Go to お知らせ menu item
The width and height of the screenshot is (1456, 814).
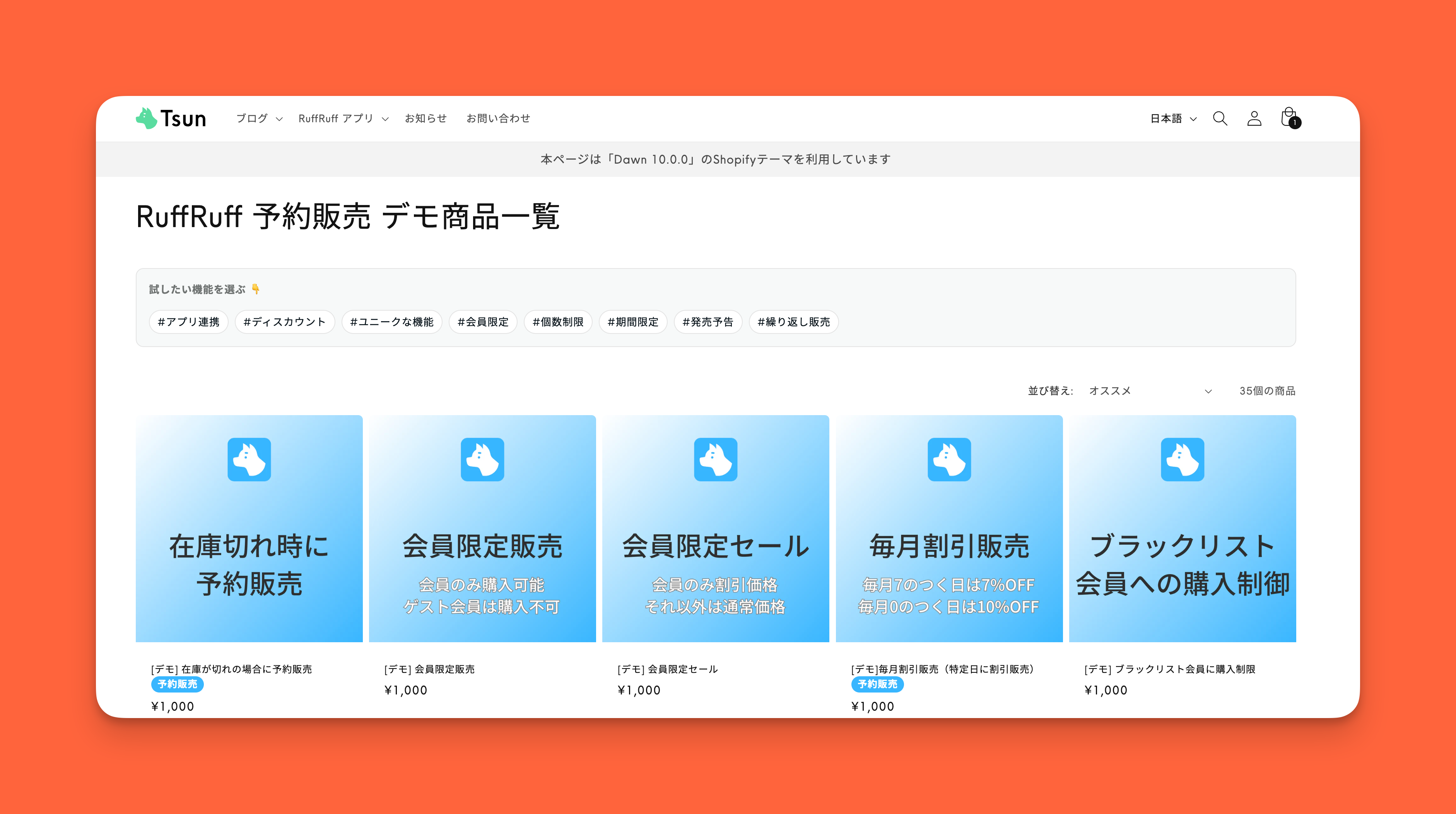click(x=426, y=118)
